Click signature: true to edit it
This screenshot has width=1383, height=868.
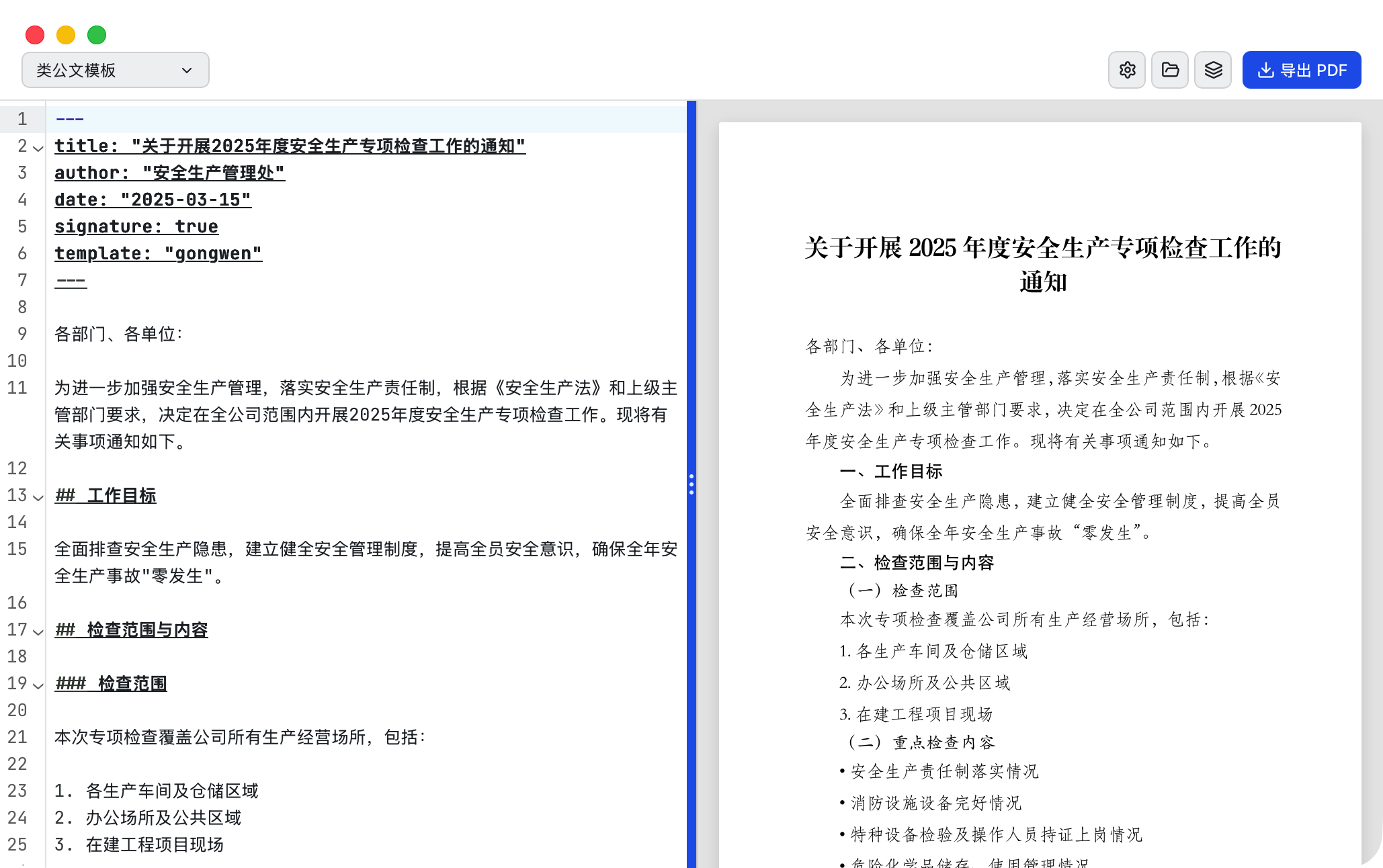[x=136, y=226]
